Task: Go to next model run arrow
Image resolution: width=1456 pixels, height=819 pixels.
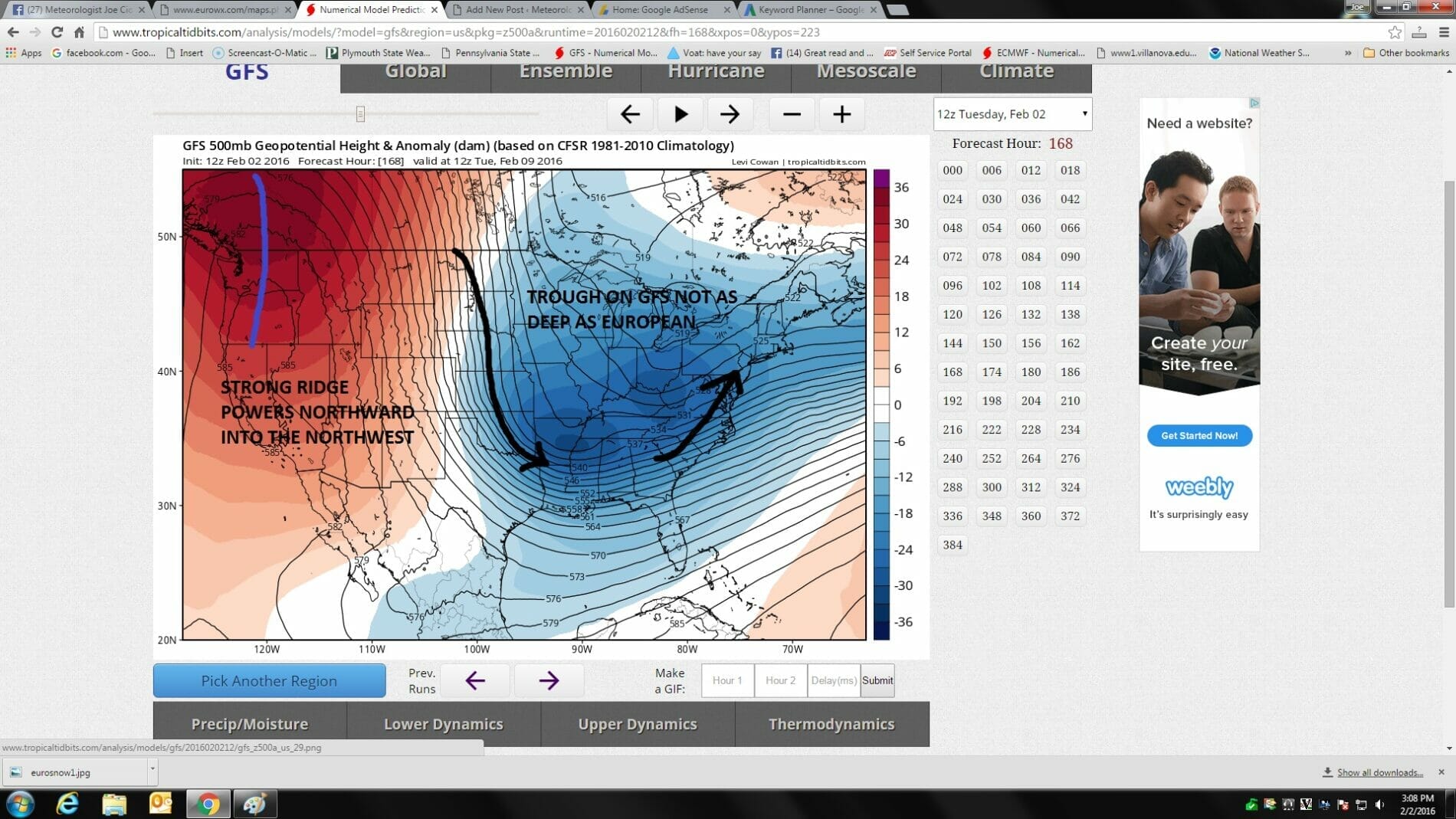Action: click(549, 680)
